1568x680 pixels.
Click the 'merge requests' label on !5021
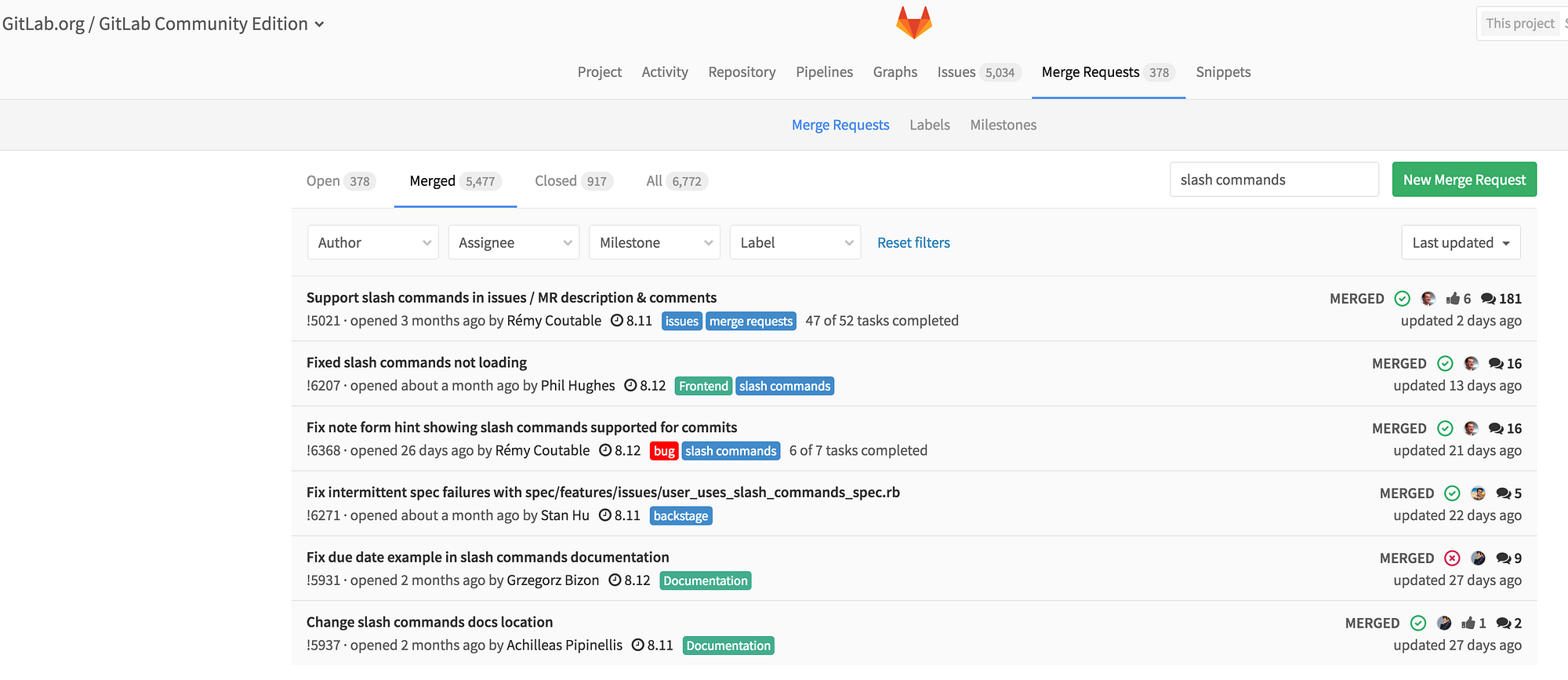751,322
